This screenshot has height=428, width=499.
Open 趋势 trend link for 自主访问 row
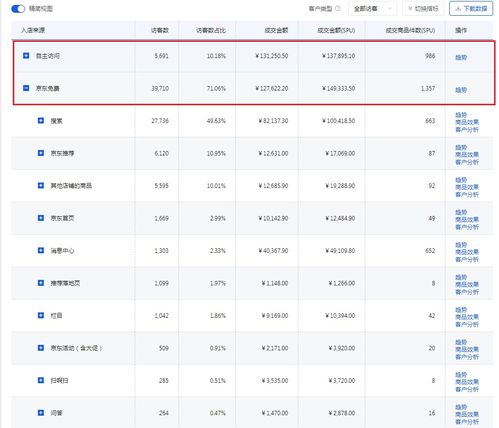coord(461,57)
